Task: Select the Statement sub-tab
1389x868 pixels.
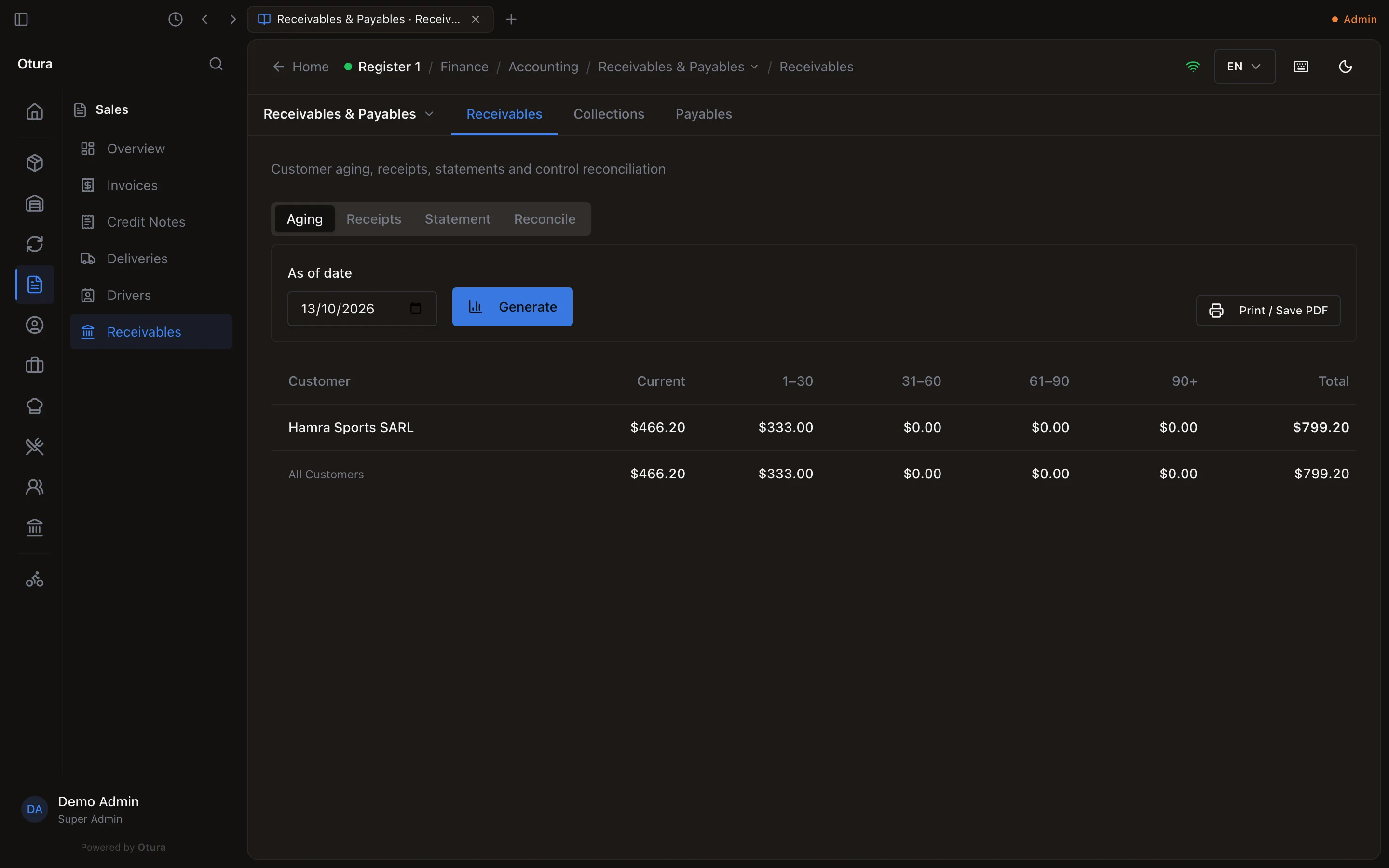Action: (457, 219)
